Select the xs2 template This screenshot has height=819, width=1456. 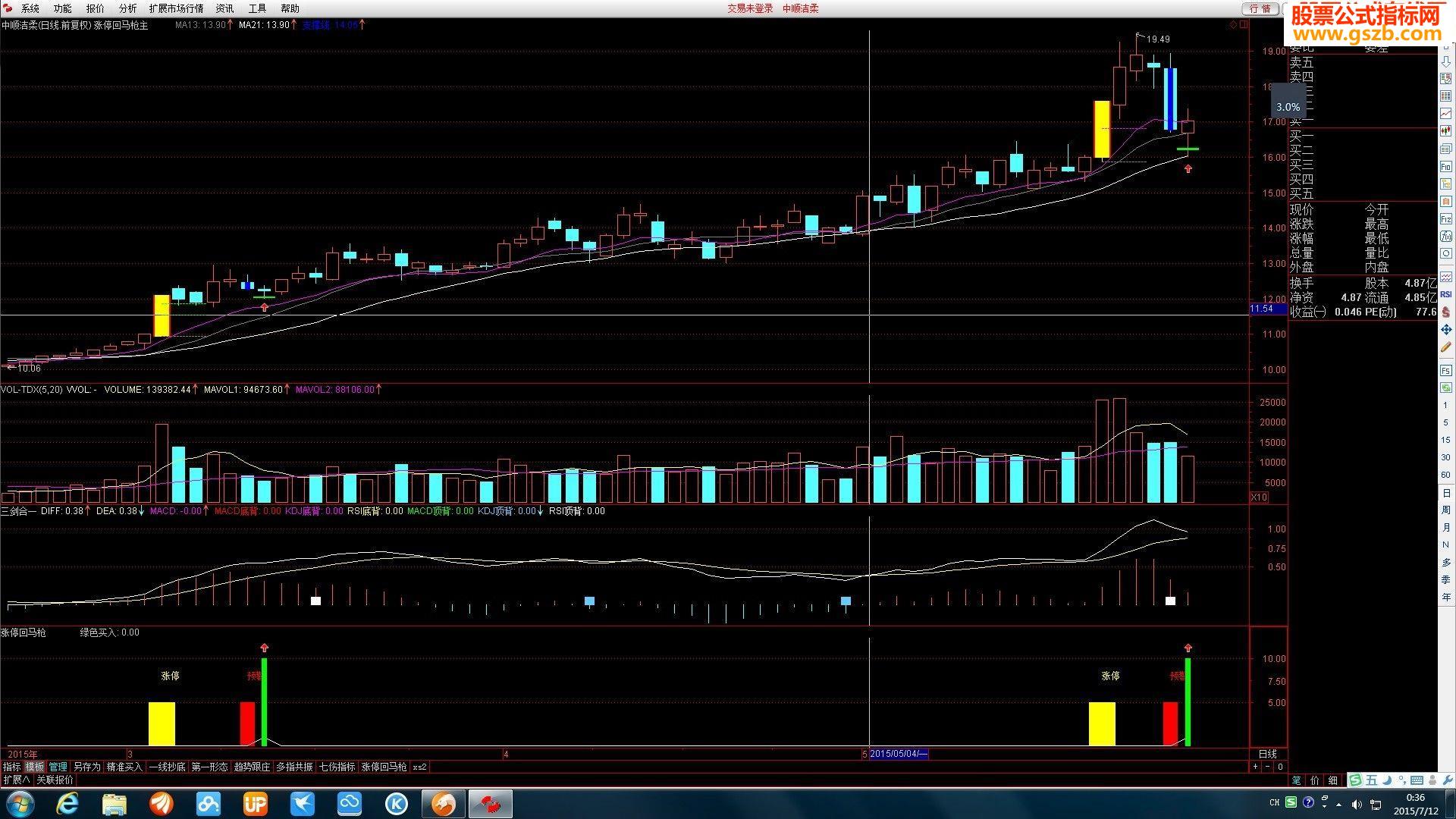[x=419, y=767]
